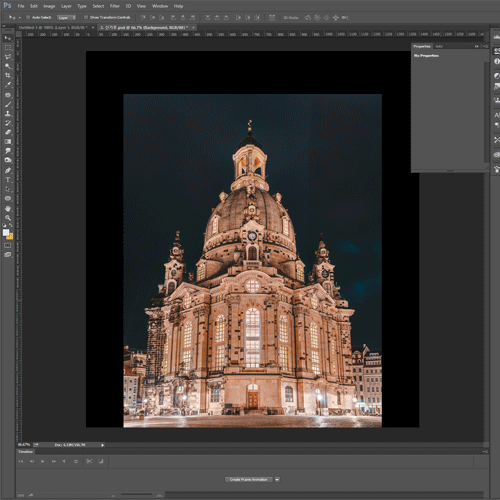Select the Eyedropper tool

8,85
